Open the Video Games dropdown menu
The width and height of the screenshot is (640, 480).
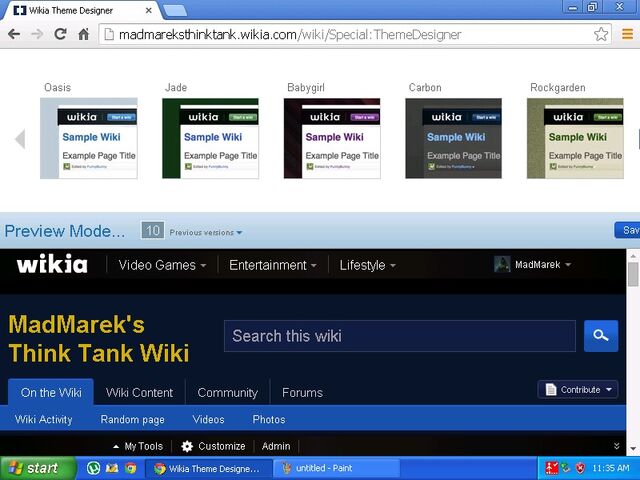[162, 265]
